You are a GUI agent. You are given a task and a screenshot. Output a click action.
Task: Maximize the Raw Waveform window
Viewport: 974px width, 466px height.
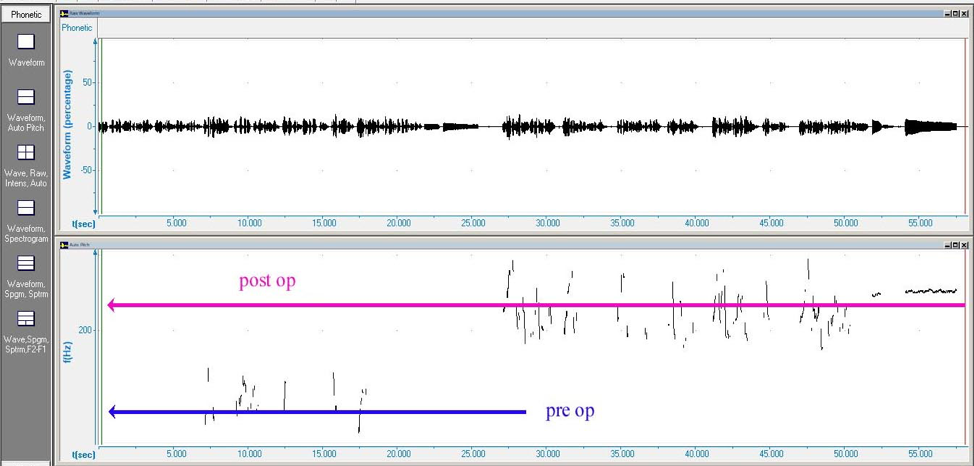pyautogui.click(x=955, y=14)
